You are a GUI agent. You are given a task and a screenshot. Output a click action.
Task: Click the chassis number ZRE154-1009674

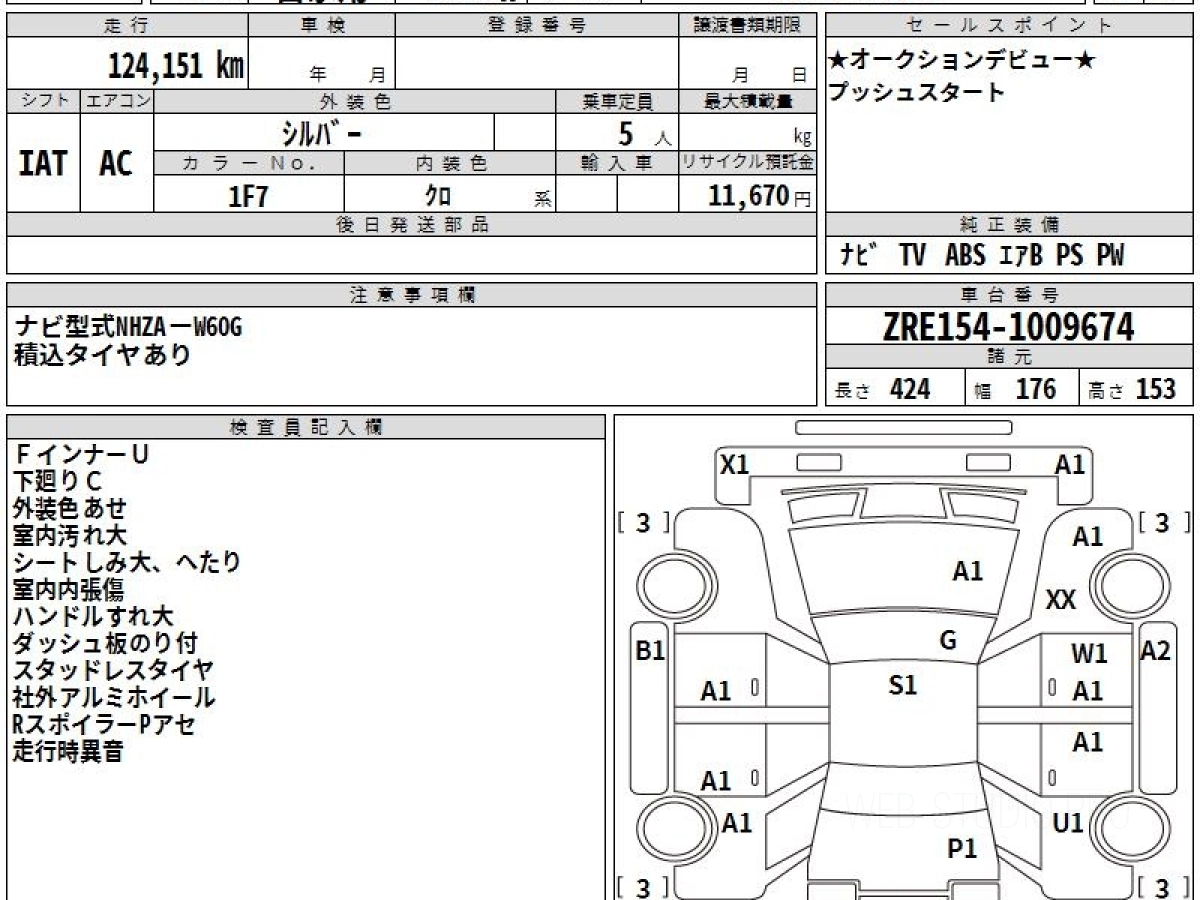point(1008,327)
